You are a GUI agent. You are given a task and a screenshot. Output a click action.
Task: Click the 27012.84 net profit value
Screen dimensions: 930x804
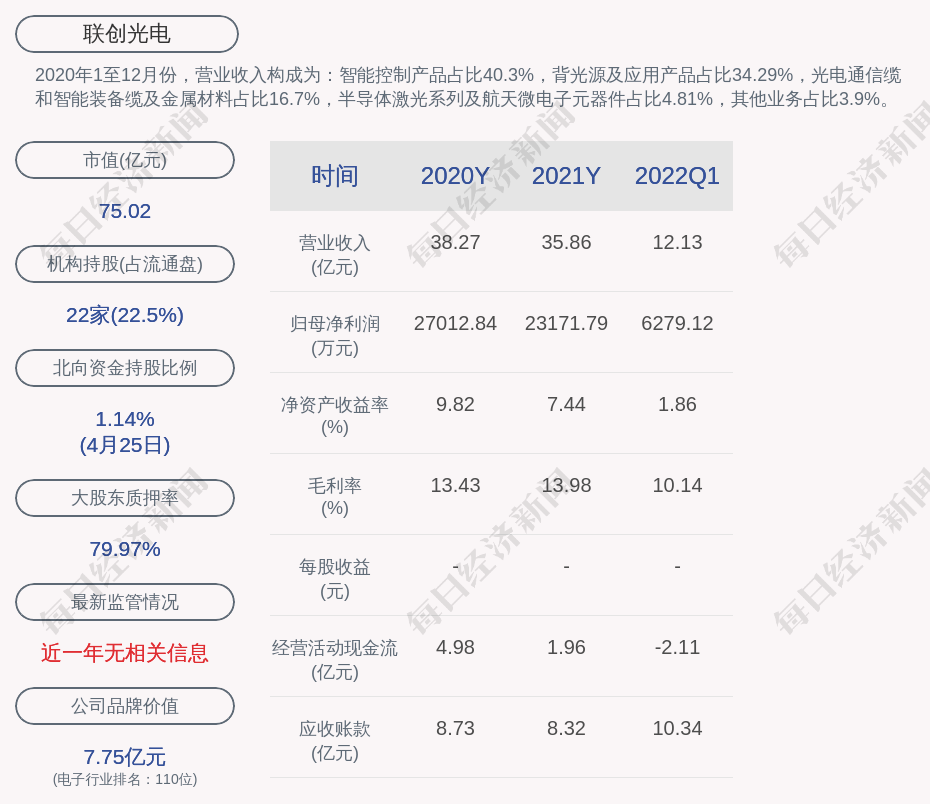(x=455, y=324)
